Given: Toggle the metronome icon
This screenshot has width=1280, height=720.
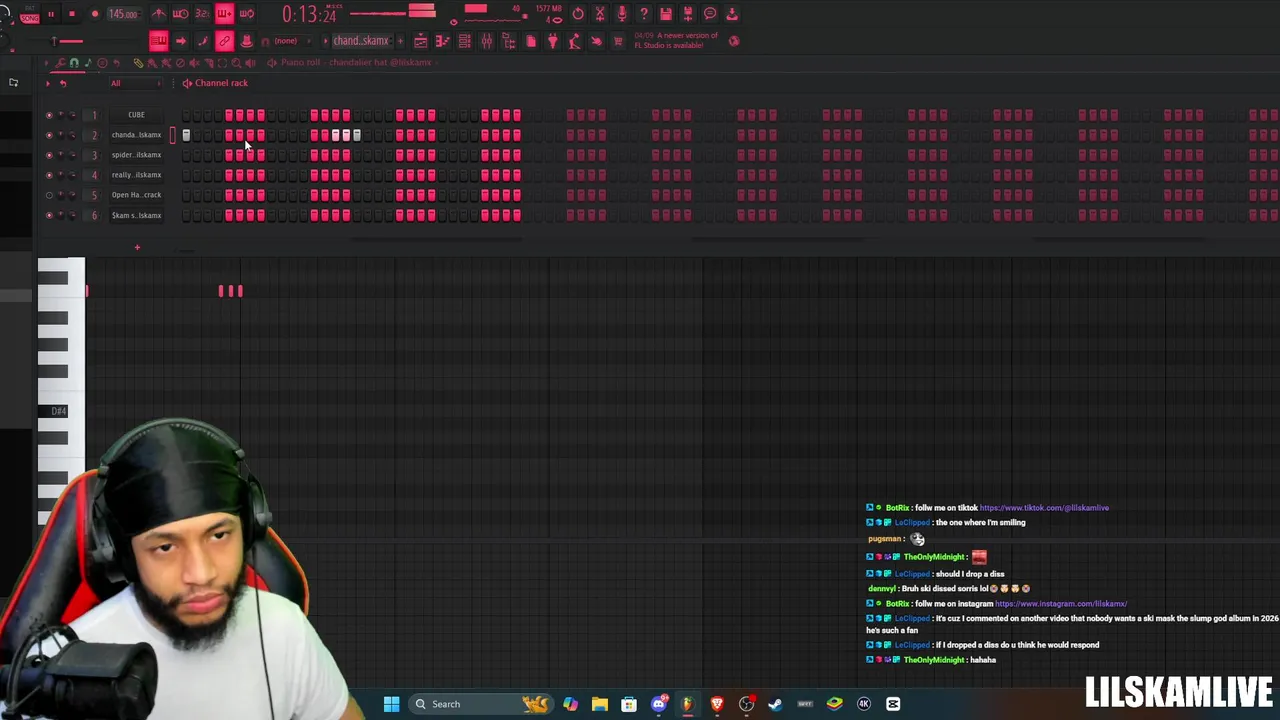Looking at the screenshot, I should tap(158, 14).
